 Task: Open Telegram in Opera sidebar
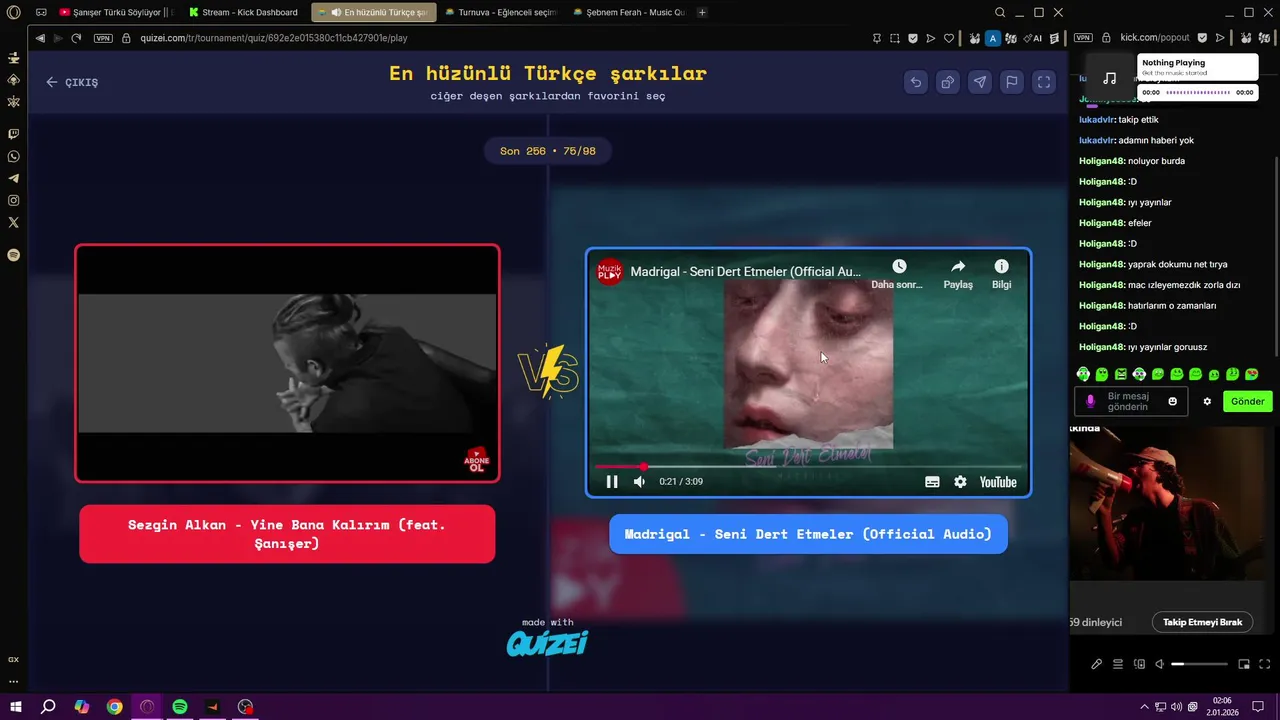tap(13, 178)
